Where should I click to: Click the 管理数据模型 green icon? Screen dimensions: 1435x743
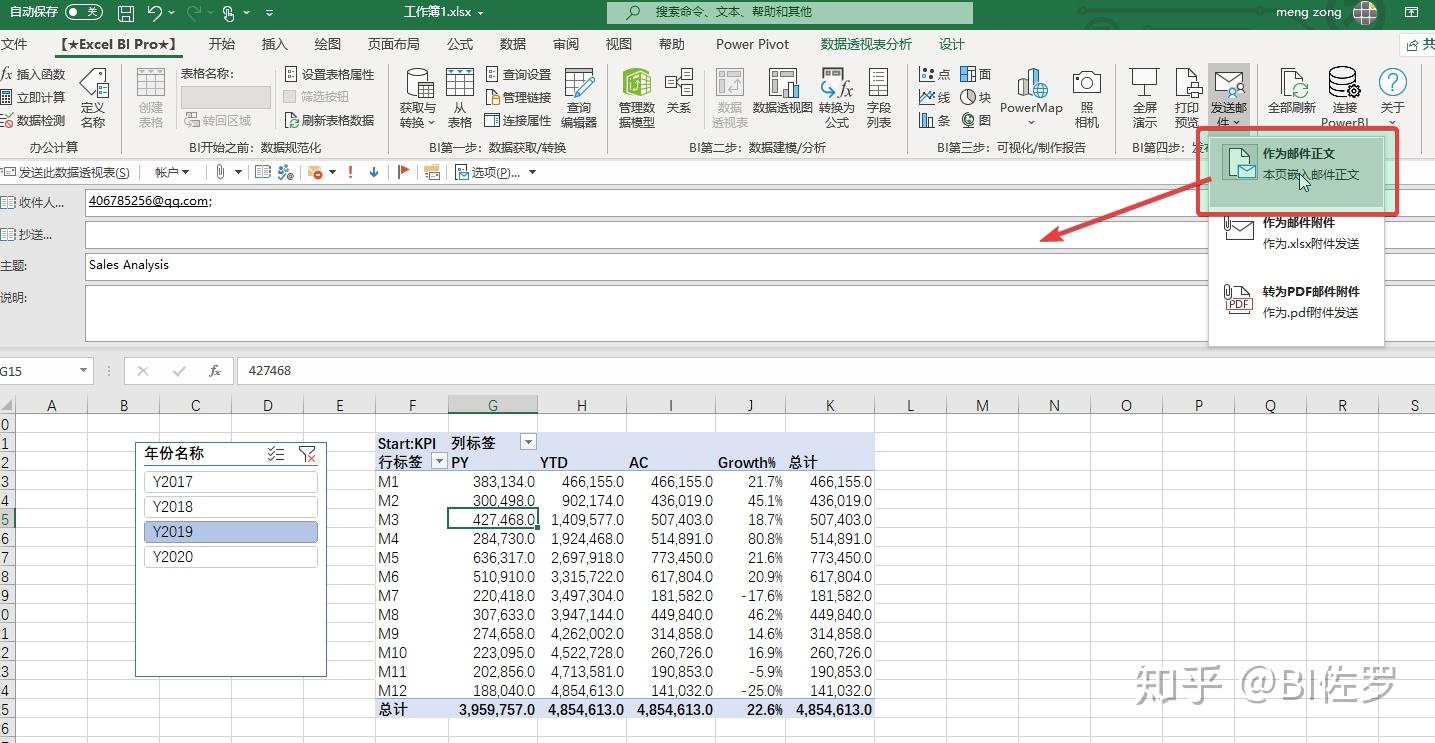coord(635,95)
